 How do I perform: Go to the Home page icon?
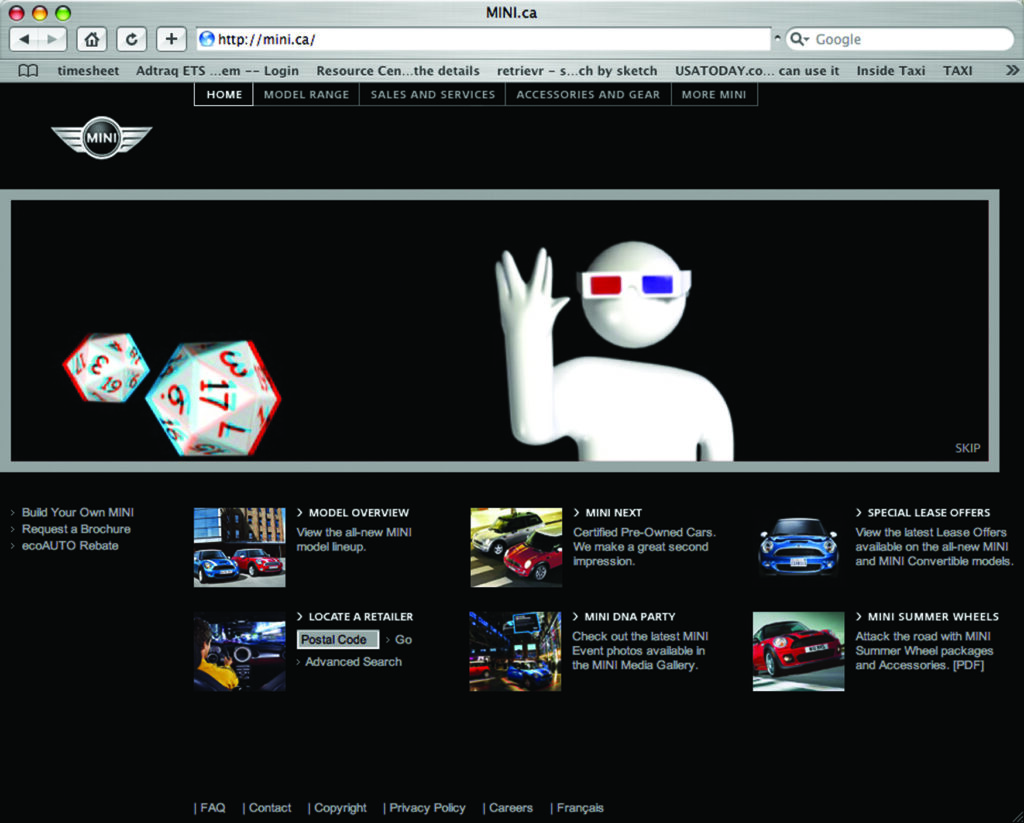pyautogui.click(x=91, y=39)
